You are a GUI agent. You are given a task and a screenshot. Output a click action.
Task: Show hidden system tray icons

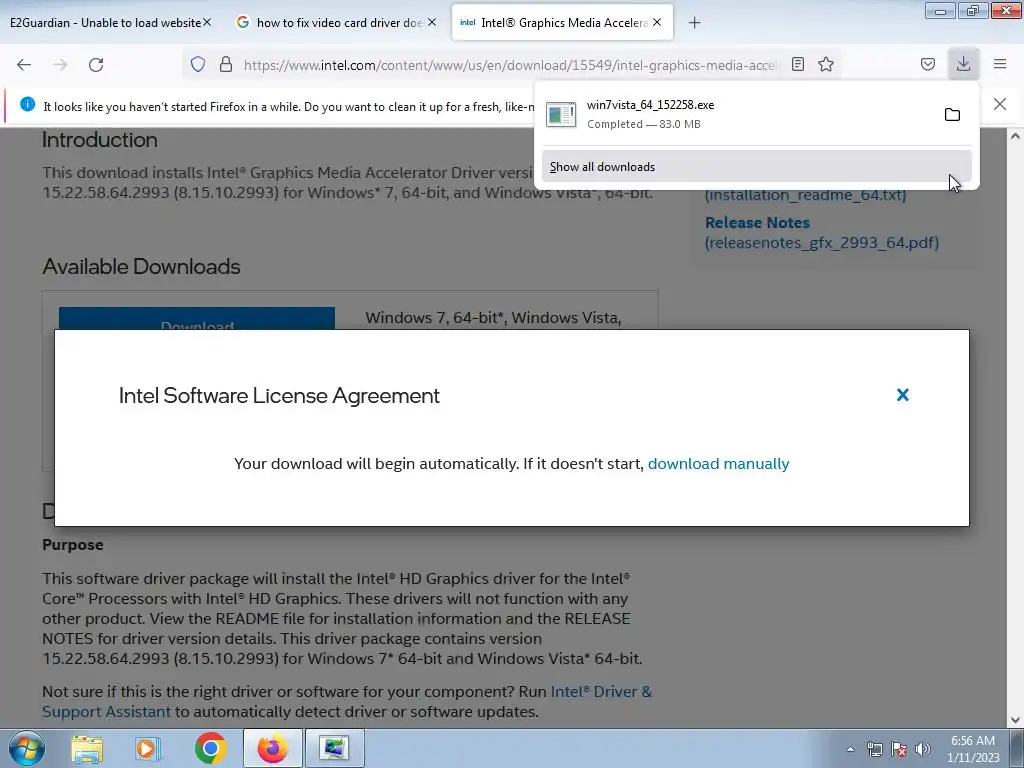[x=850, y=749]
